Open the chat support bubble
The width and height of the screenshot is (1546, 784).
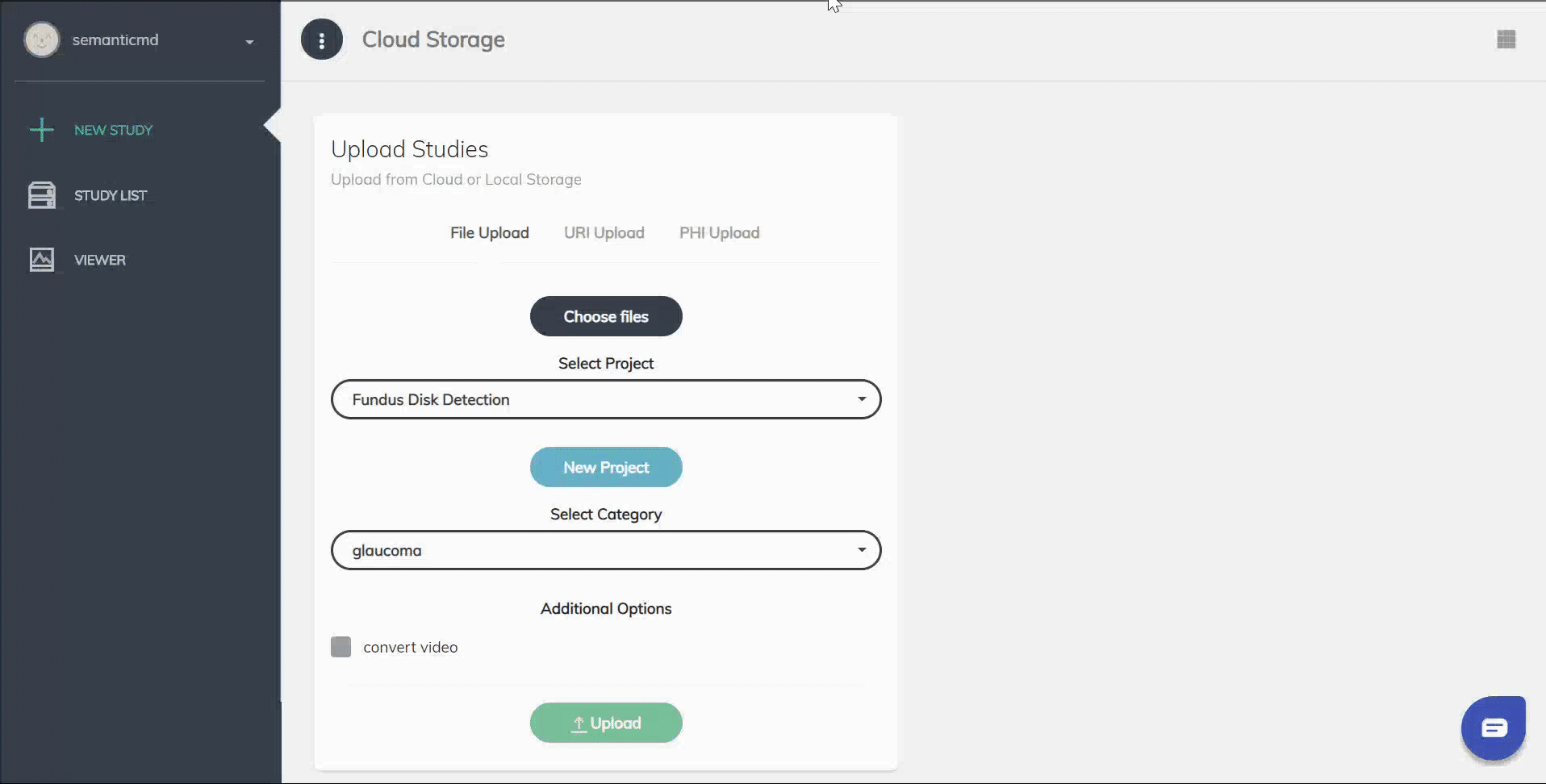point(1494,728)
